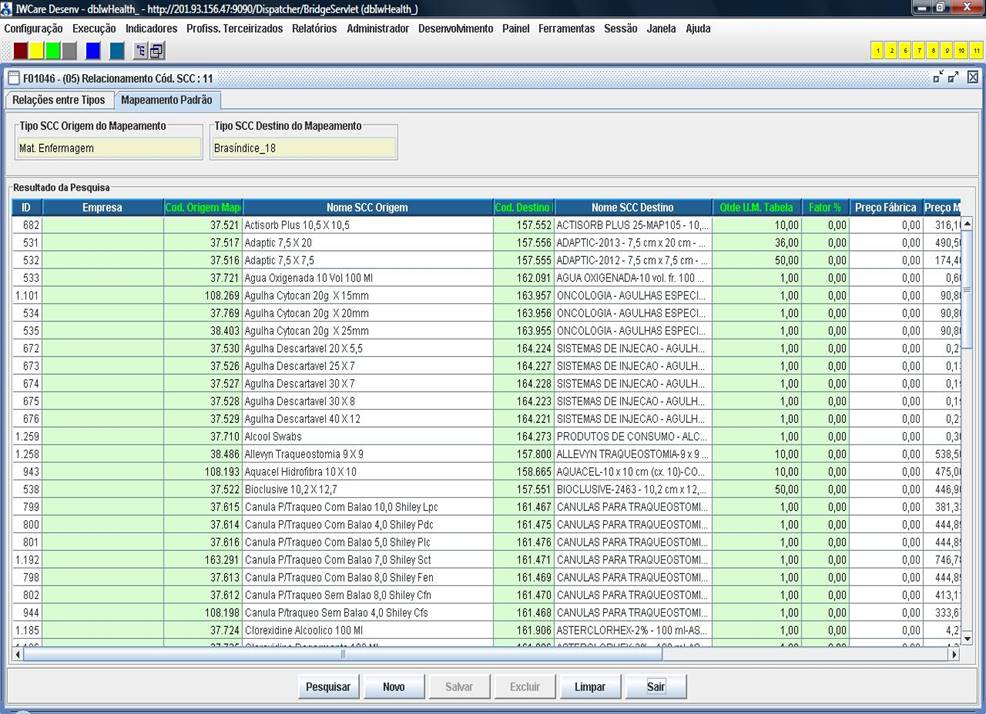
Task: Maximize the F01046 internal window
Action: point(953,77)
